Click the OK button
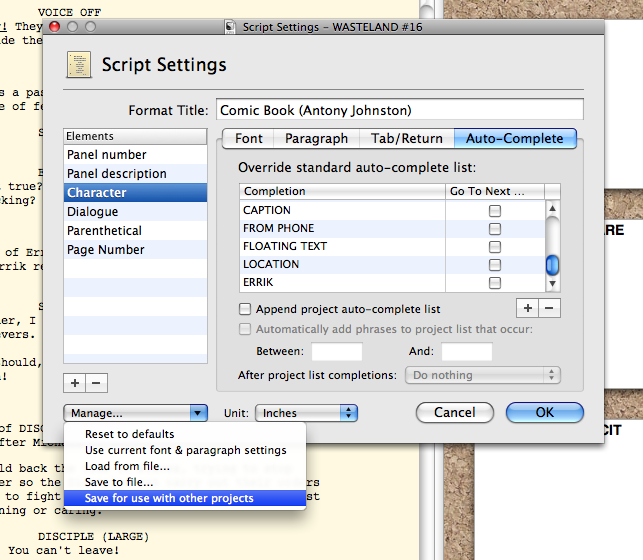Image resolution: width=643 pixels, height=560 pixels. (544, 412)
